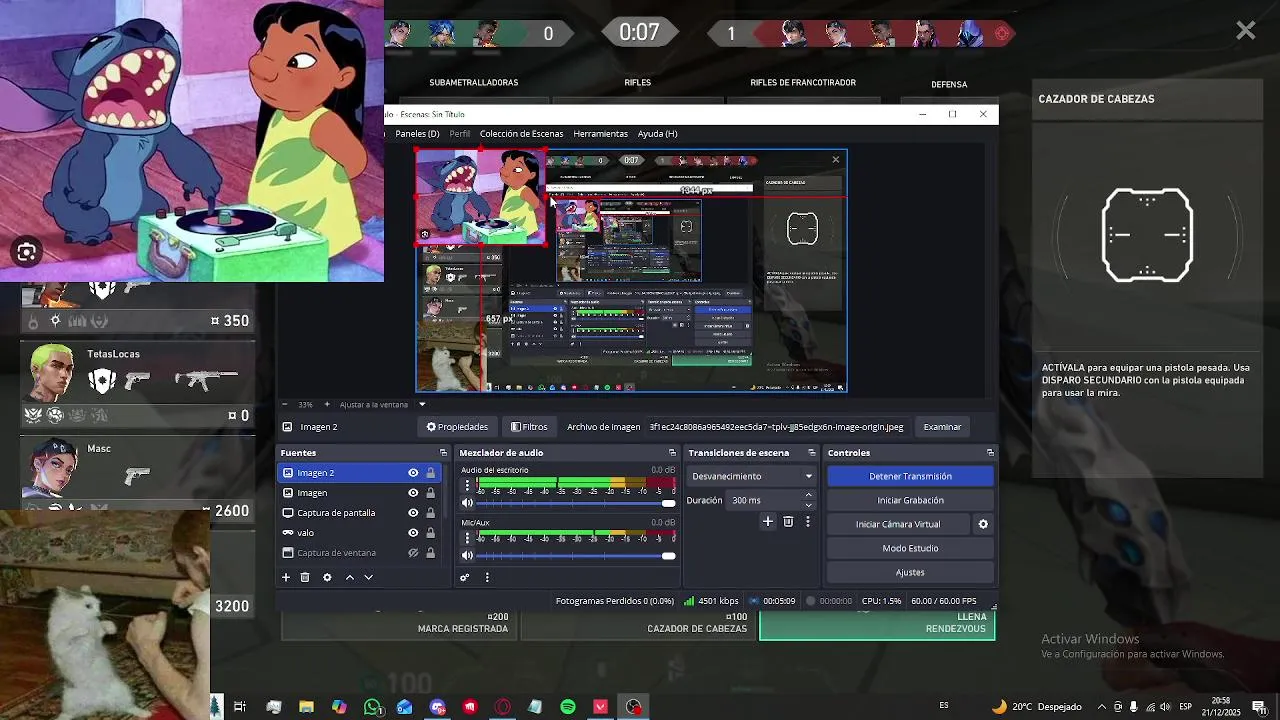The height and width of the screenshot is (720, 1280).
Task: Toggle lock on Captura de pantalla source
Action: point(431,513)
